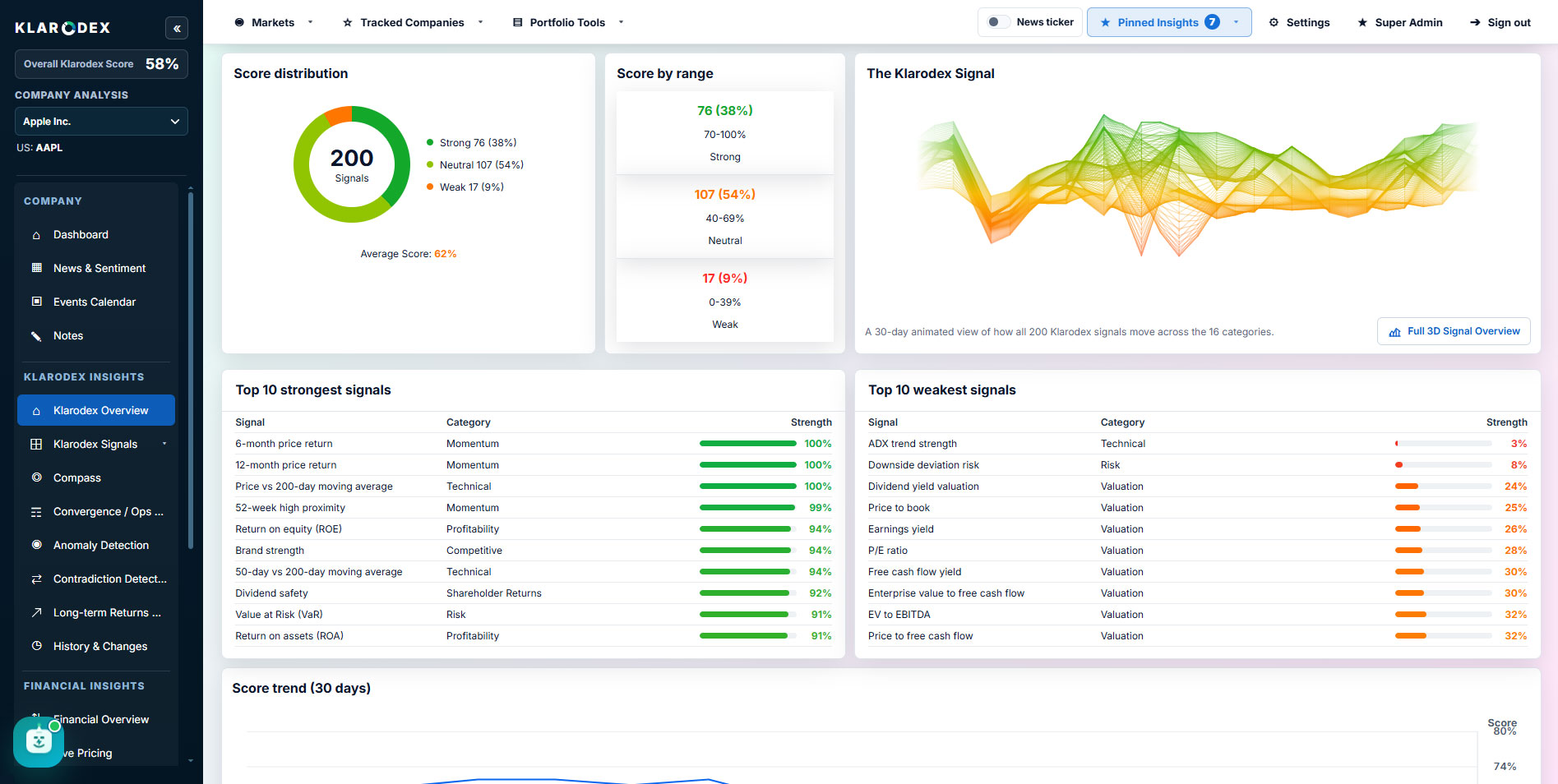Click the ADX trend strength bar

[1444, 444]
